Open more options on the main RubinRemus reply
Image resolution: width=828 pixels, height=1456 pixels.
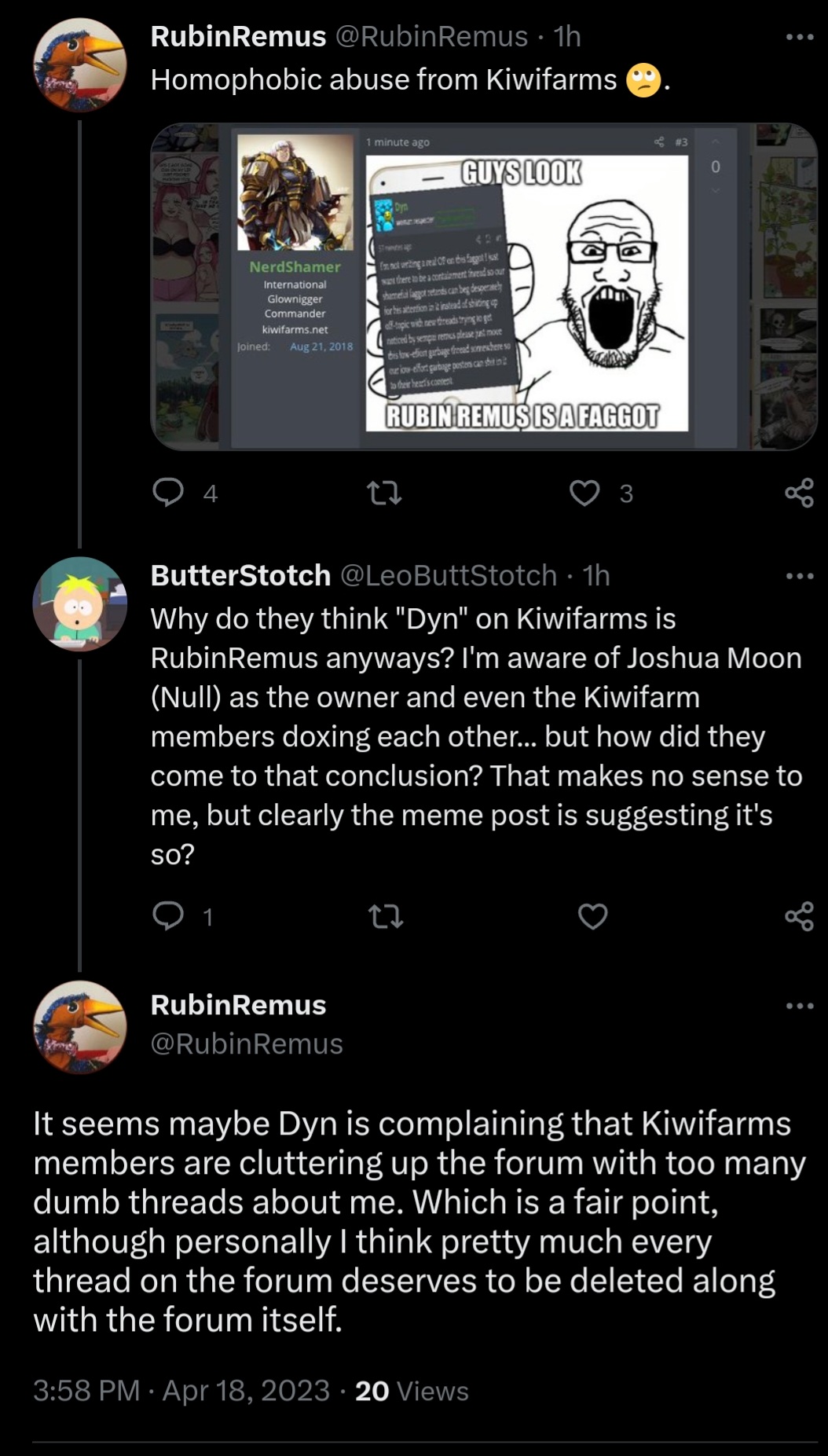coord(801,1005)
